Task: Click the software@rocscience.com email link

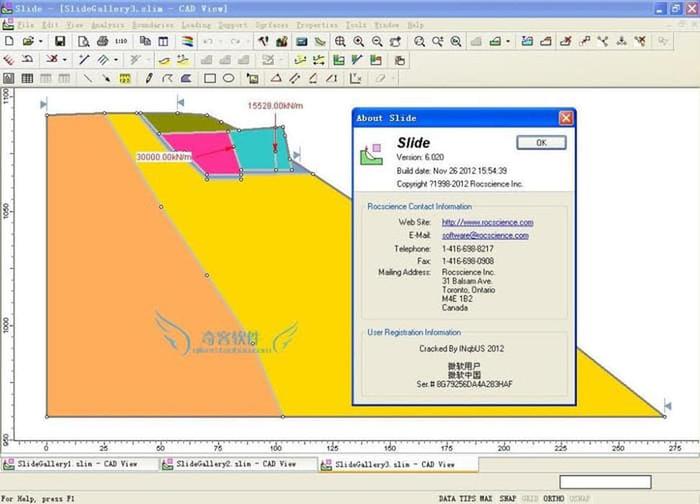Action: pyautogui.click(x=485, y=235)
